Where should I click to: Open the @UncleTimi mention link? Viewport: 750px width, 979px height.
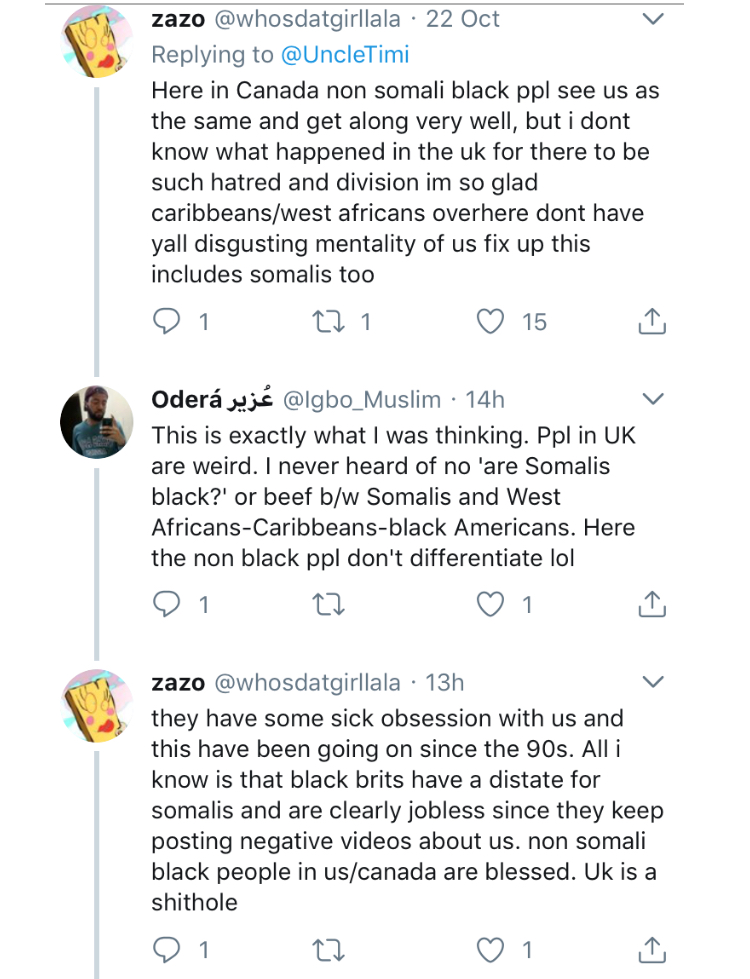pyautogui.click(x=345, y=54)
